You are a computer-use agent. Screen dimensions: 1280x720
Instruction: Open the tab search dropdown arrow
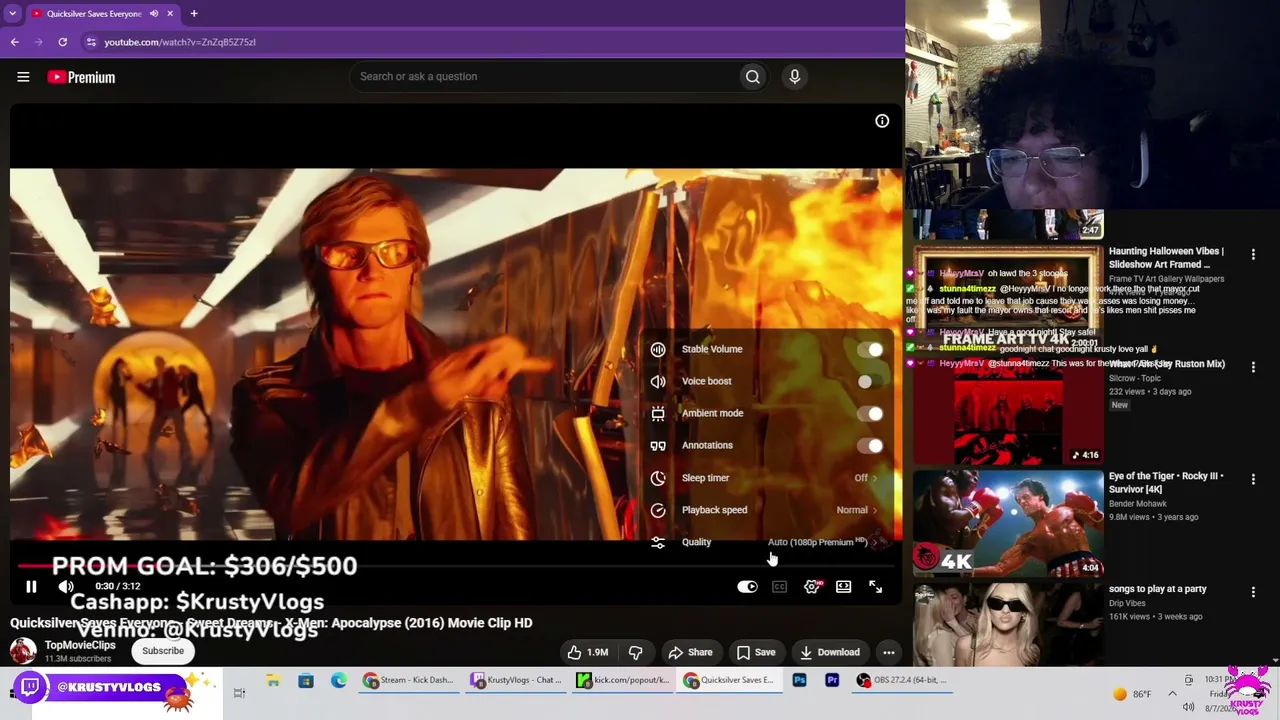[x=12, y=14]
